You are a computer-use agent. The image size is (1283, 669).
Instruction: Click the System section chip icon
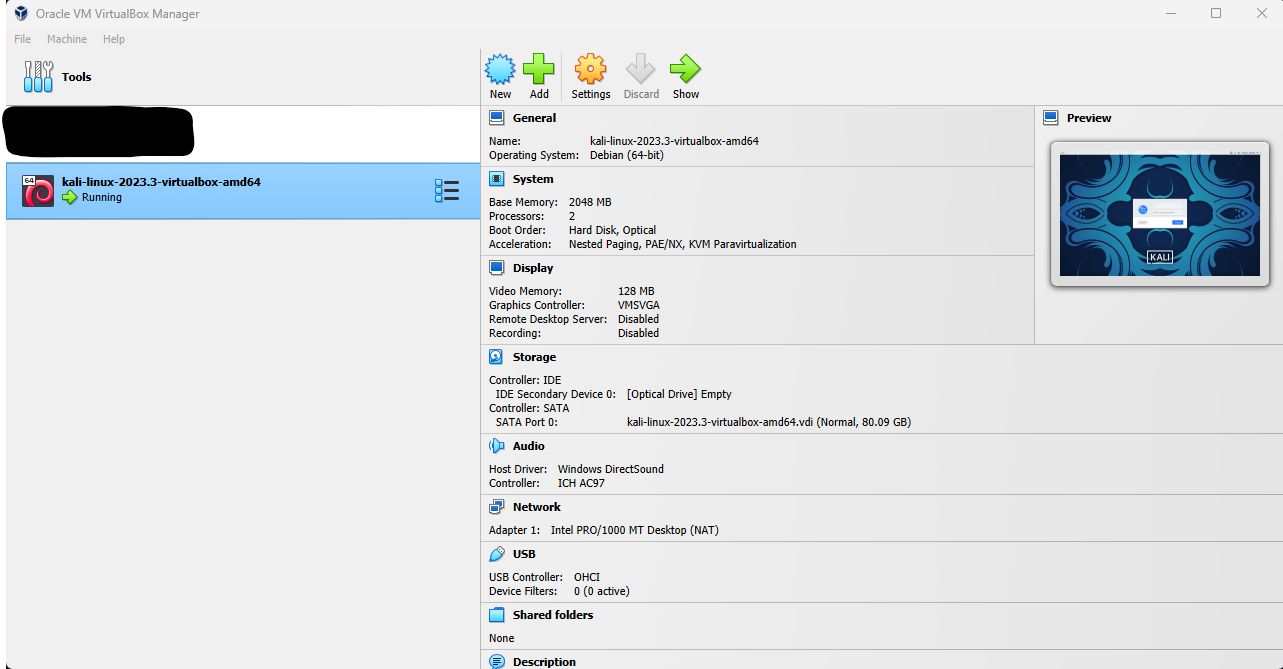[x=497, y=179]
